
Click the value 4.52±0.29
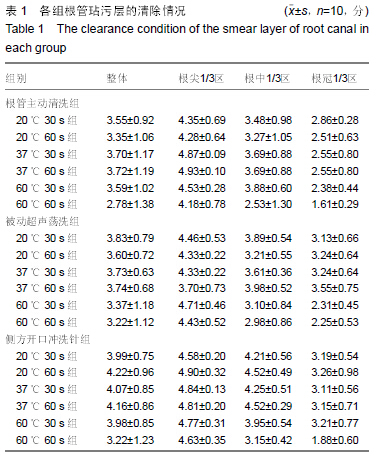[268, 406]
